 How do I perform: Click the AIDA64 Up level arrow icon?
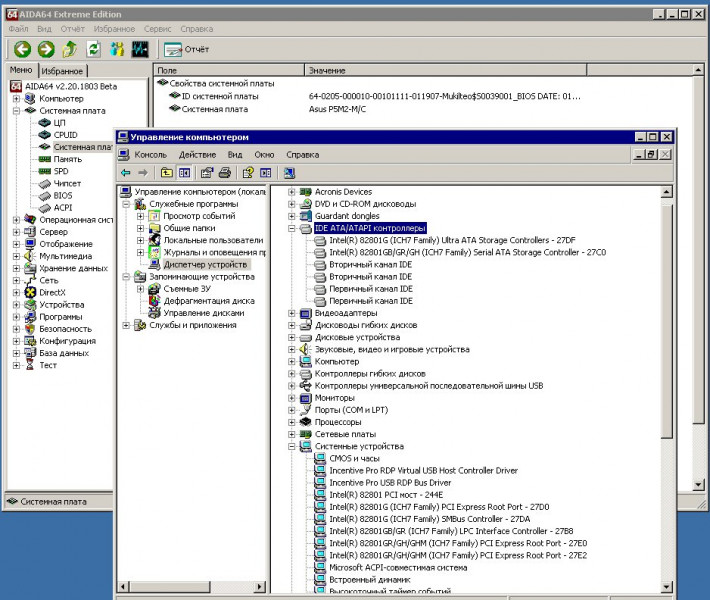pyautogui.click(x=69, y=49)
